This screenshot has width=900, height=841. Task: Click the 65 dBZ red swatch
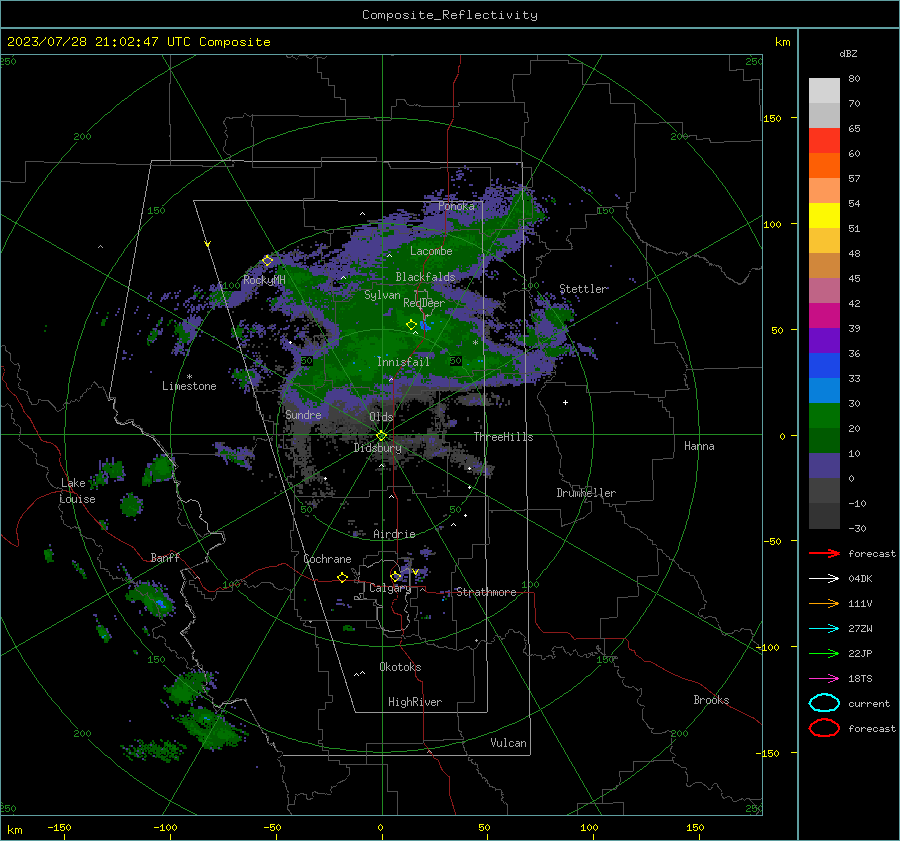(824, 141)
